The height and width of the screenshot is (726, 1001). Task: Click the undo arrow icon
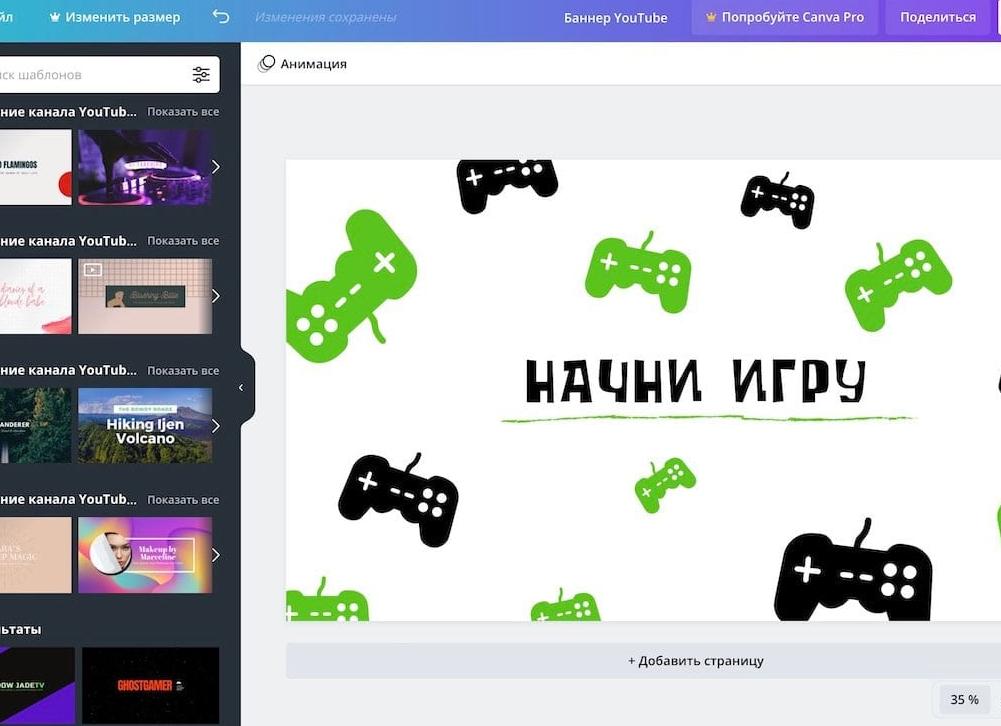point(221,17)
